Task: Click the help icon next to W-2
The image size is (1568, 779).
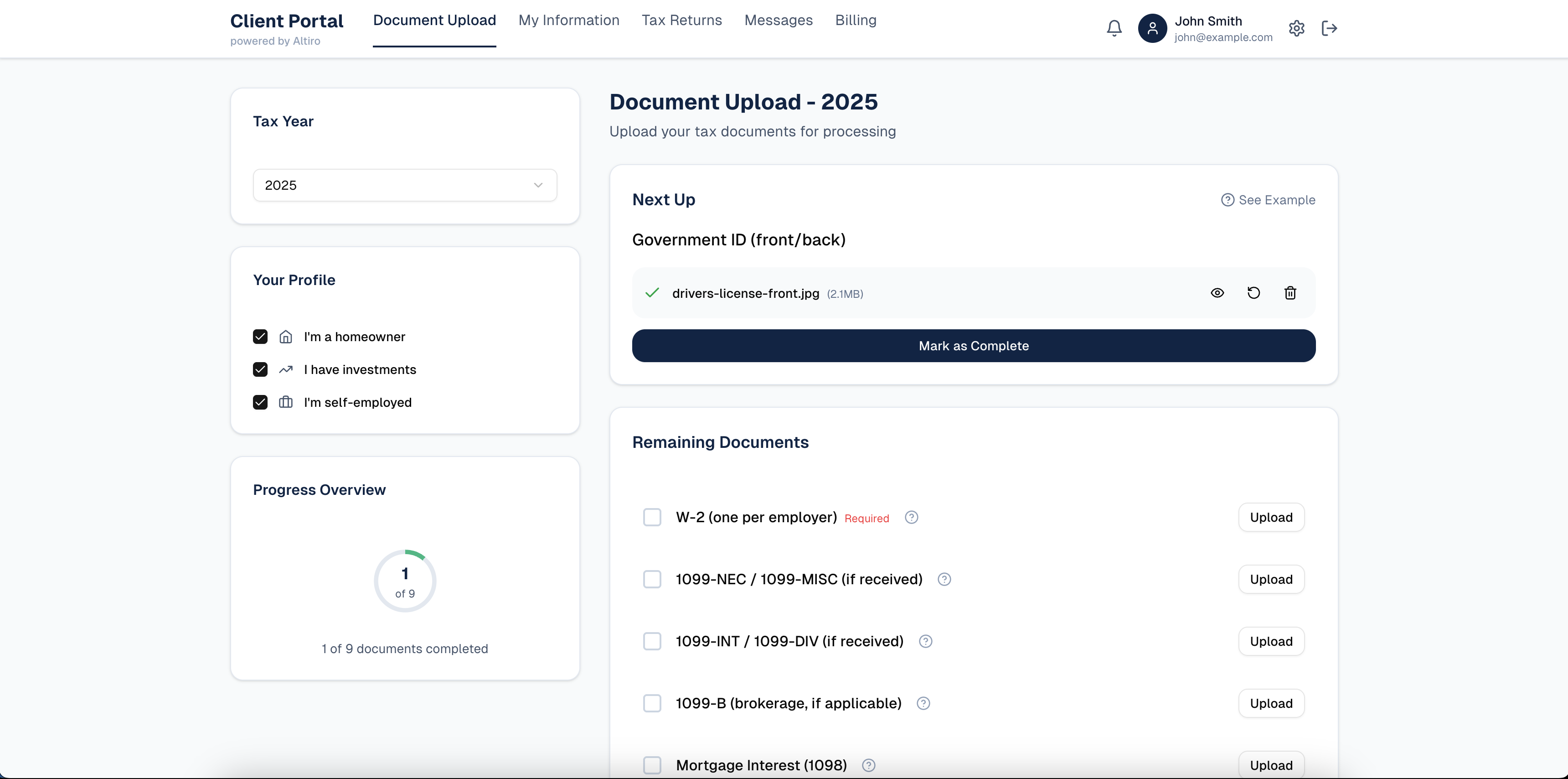Action: click(911, 517)
